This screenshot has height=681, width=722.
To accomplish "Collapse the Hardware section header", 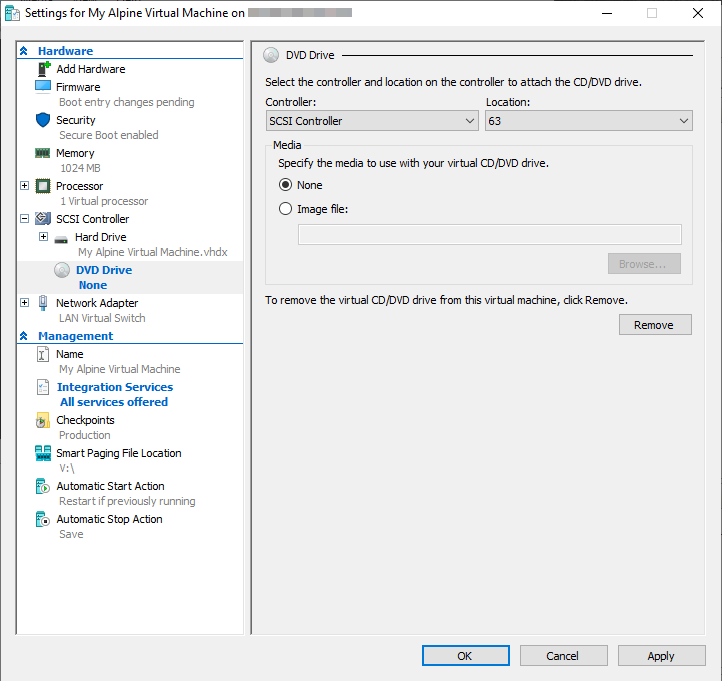I will (25, 51).
